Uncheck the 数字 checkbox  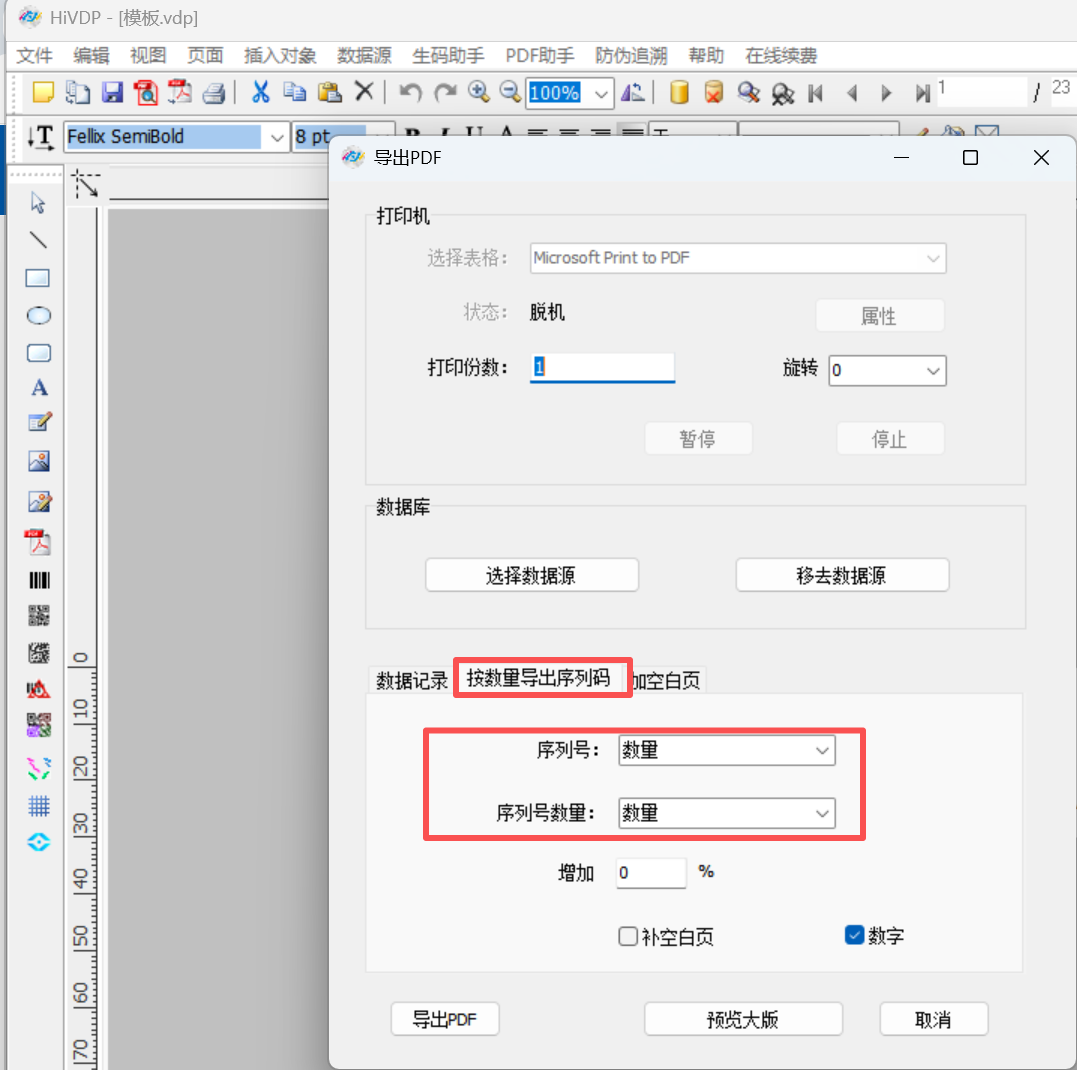(x=854, y=936)
